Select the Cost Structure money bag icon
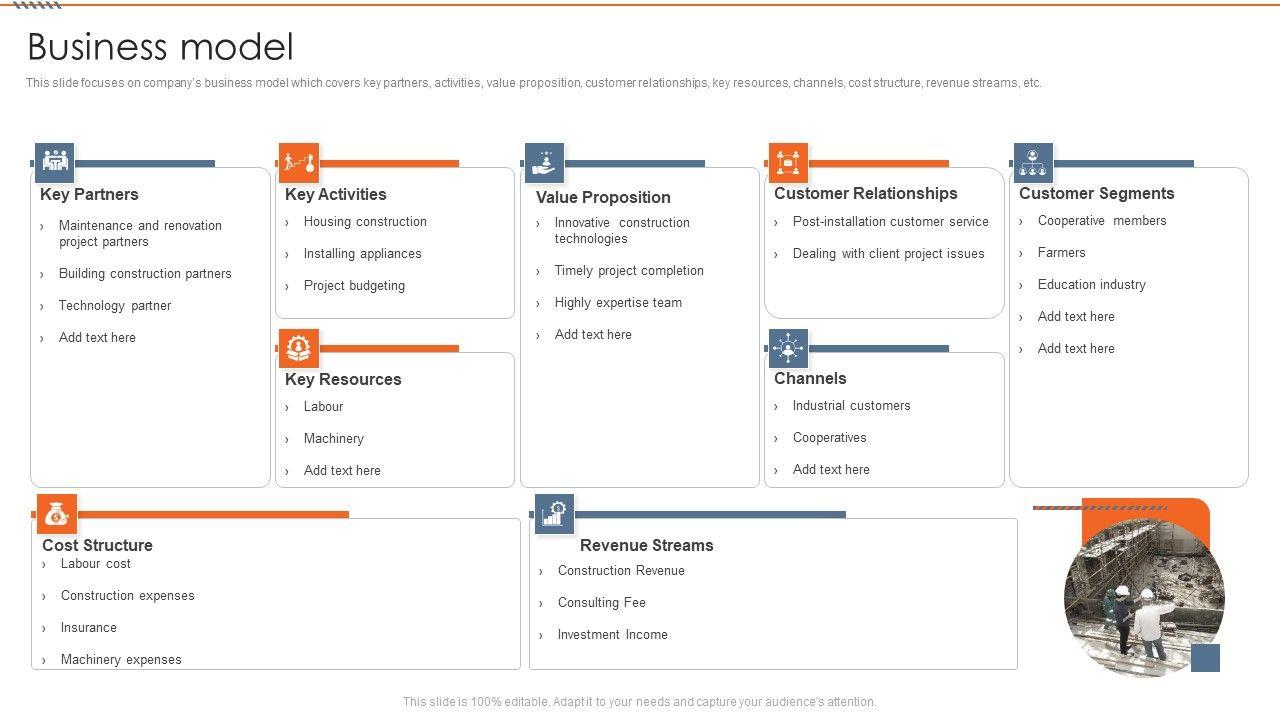Screen dimensions: 1280x720 tap(56, 514)
